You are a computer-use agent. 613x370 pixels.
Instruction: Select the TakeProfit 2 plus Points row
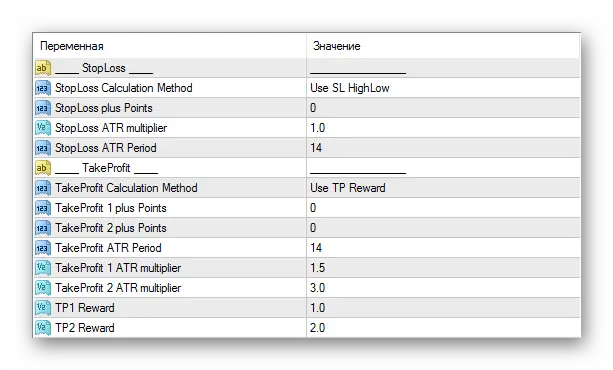[x=307, y=228]
